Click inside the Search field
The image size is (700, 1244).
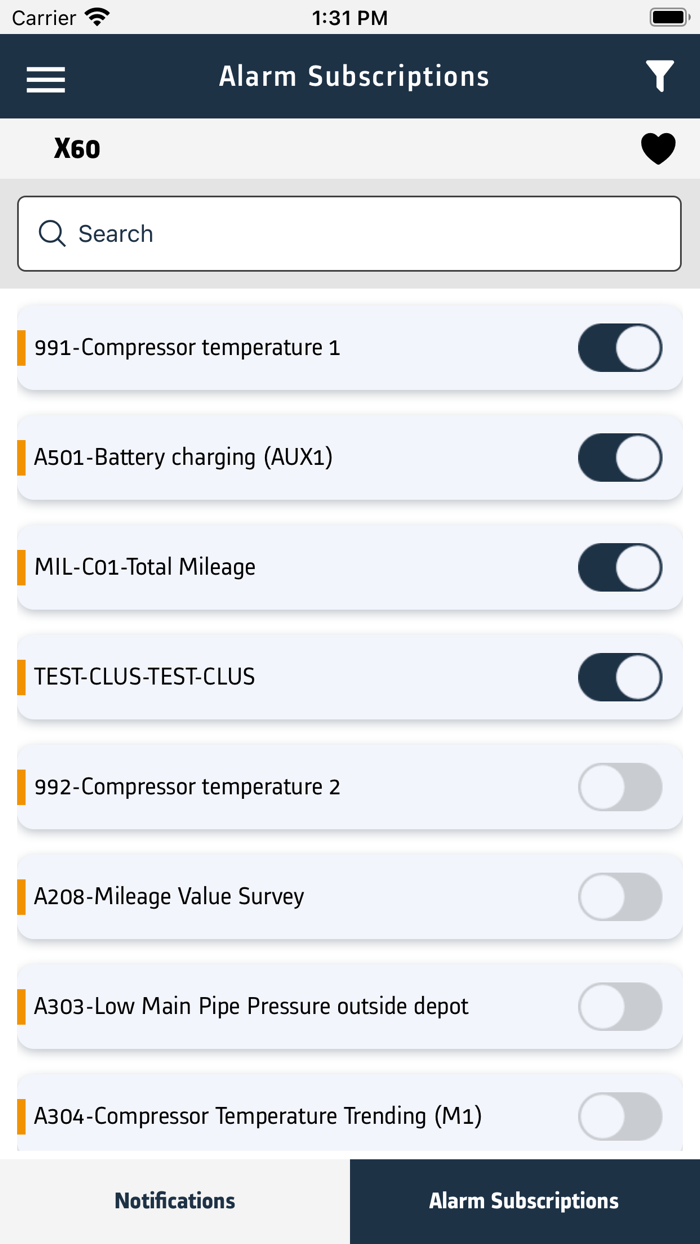(x=348, y=233)
